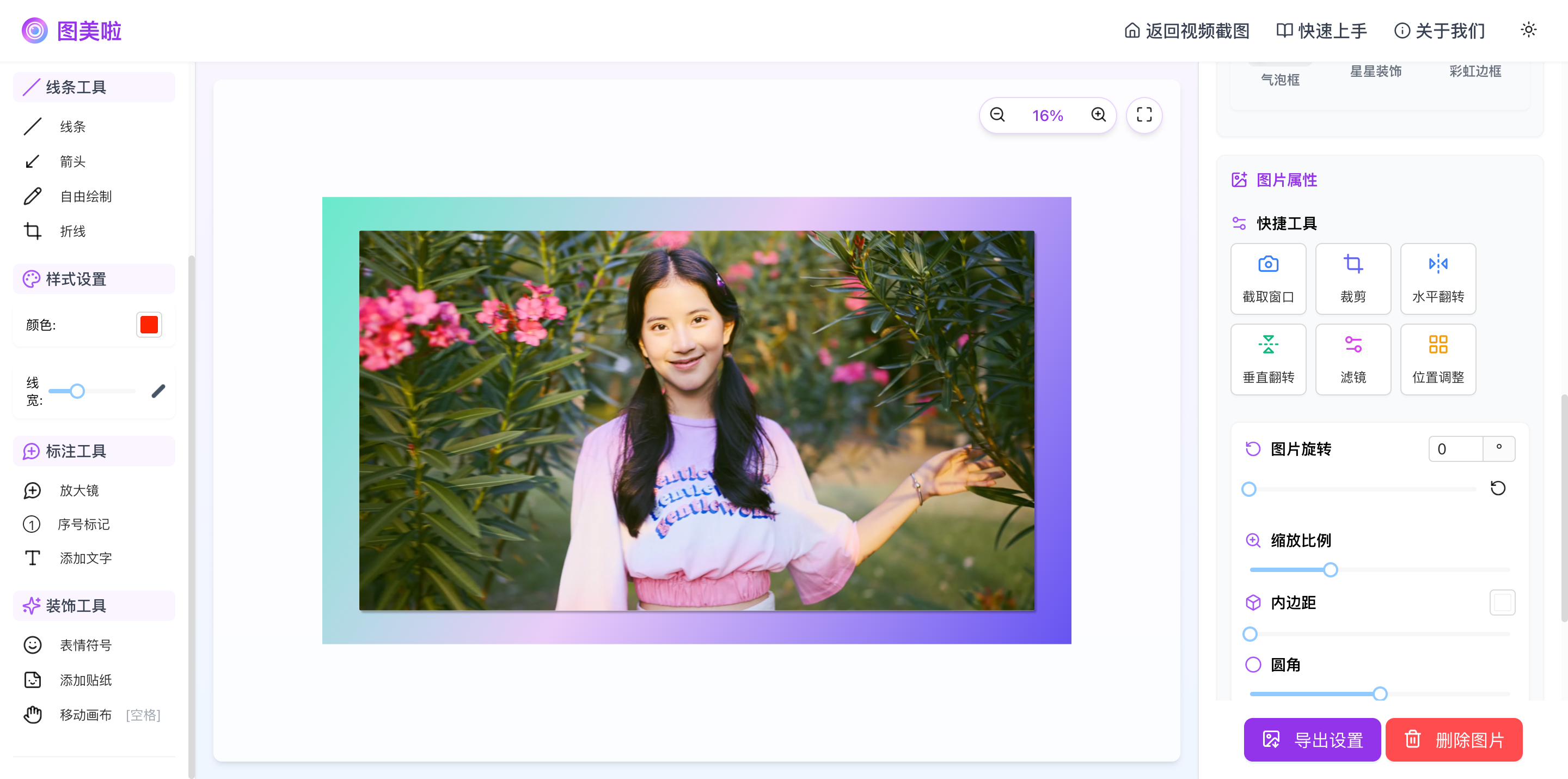Pick the 序号标记 number marker tool
Viewport: 1568px width, 779px height.
click(83, 525)
